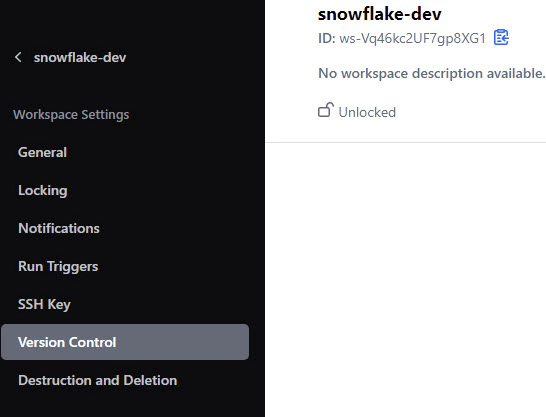Image resolution: width=546 pixels, height=417 pixels.
Task: Click the Workspace Settings section header
Action: (71, 115)
